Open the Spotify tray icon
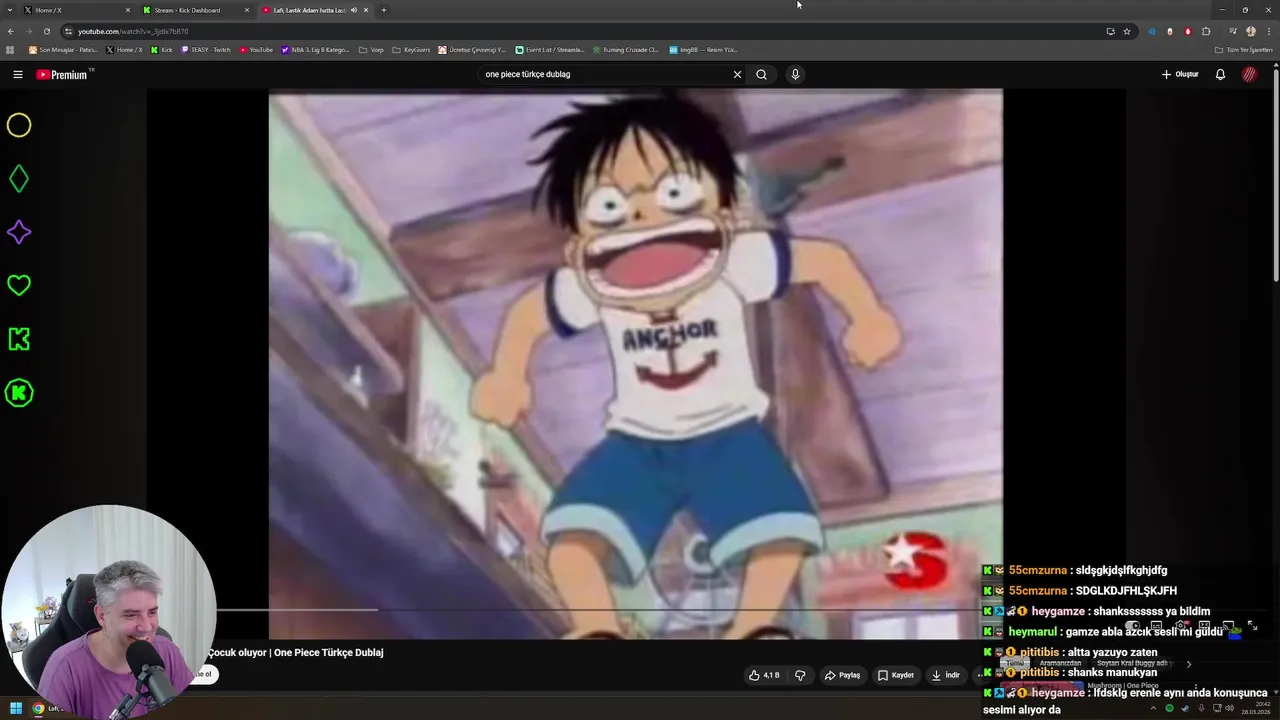 click(1169, 708)
